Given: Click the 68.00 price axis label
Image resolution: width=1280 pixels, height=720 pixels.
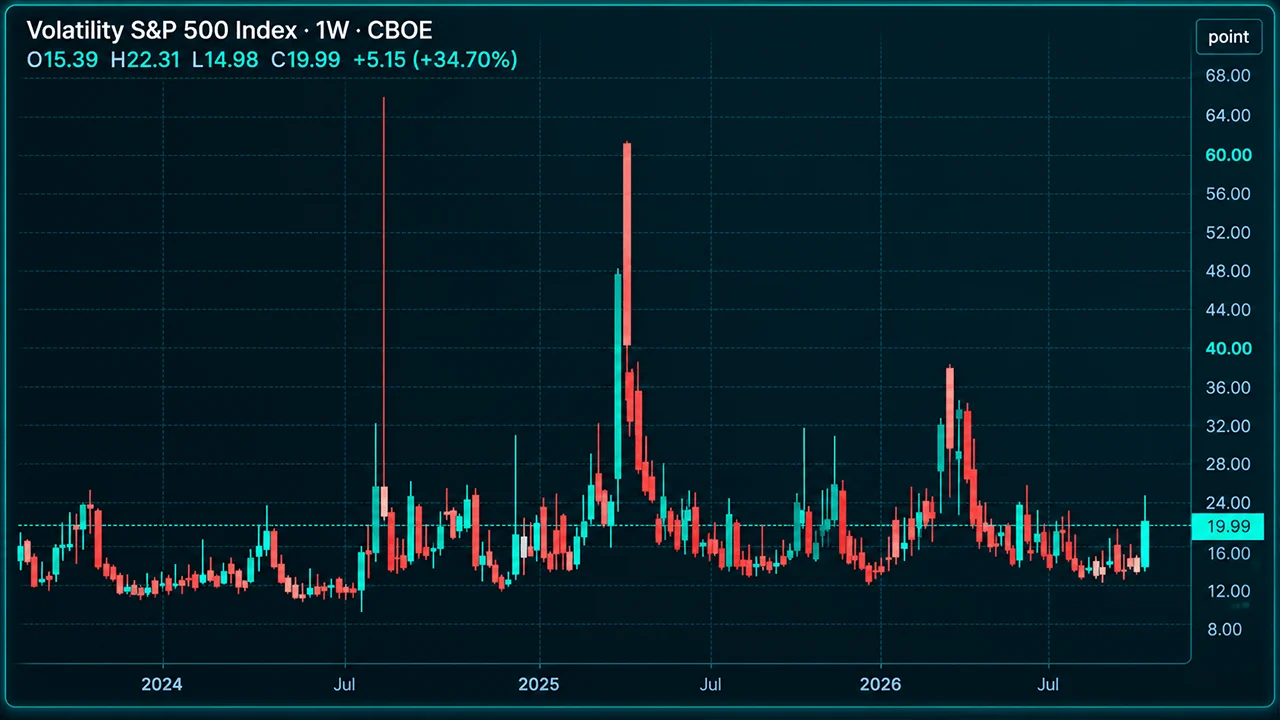Looking at the screenshot, I should tap(1227, 77).
